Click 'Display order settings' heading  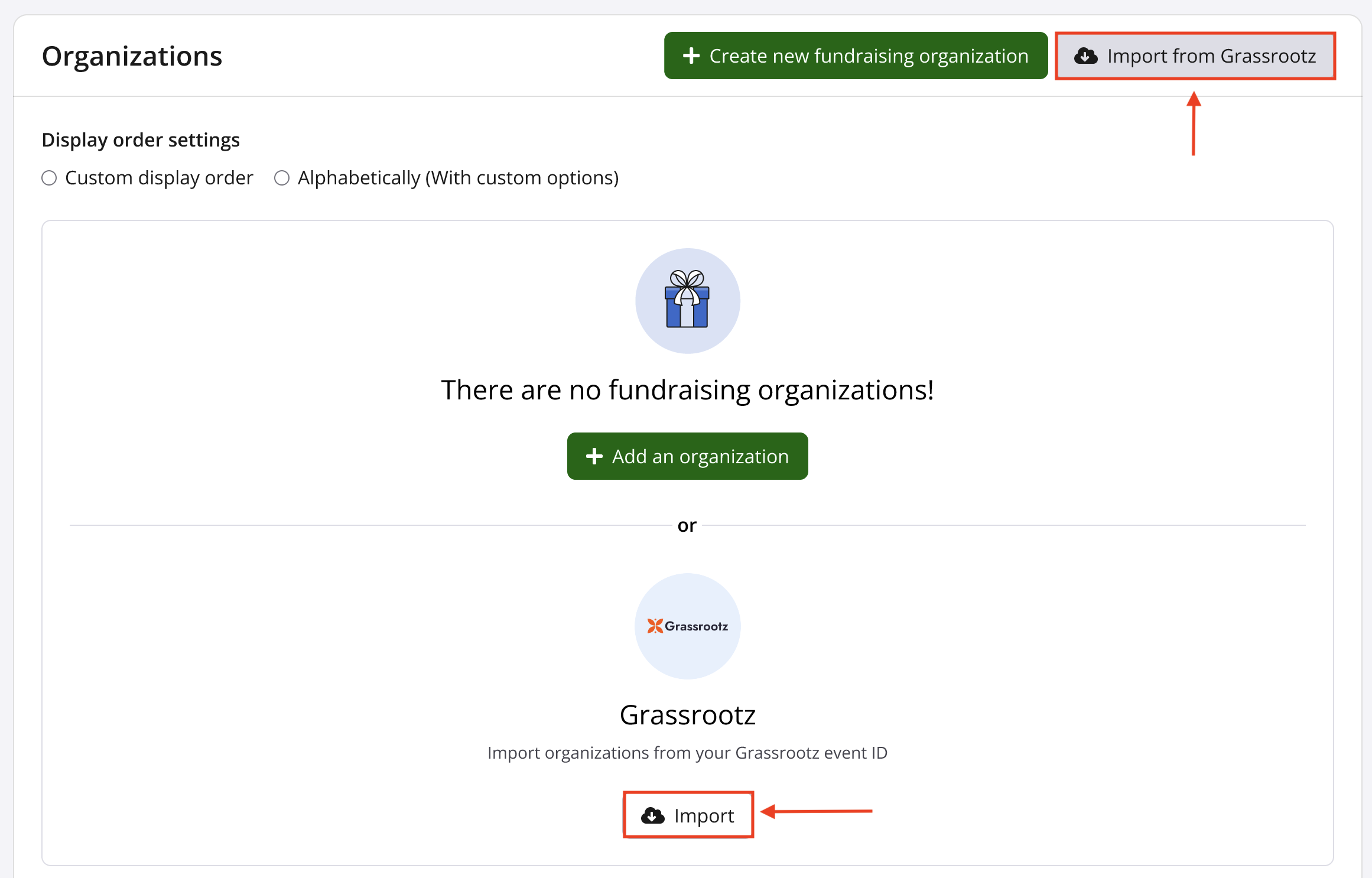point(141,140)
